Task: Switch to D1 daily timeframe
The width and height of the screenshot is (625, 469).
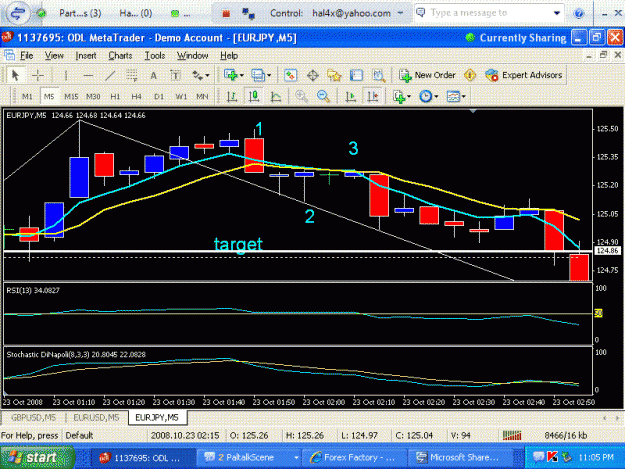Action: (159, 96)
